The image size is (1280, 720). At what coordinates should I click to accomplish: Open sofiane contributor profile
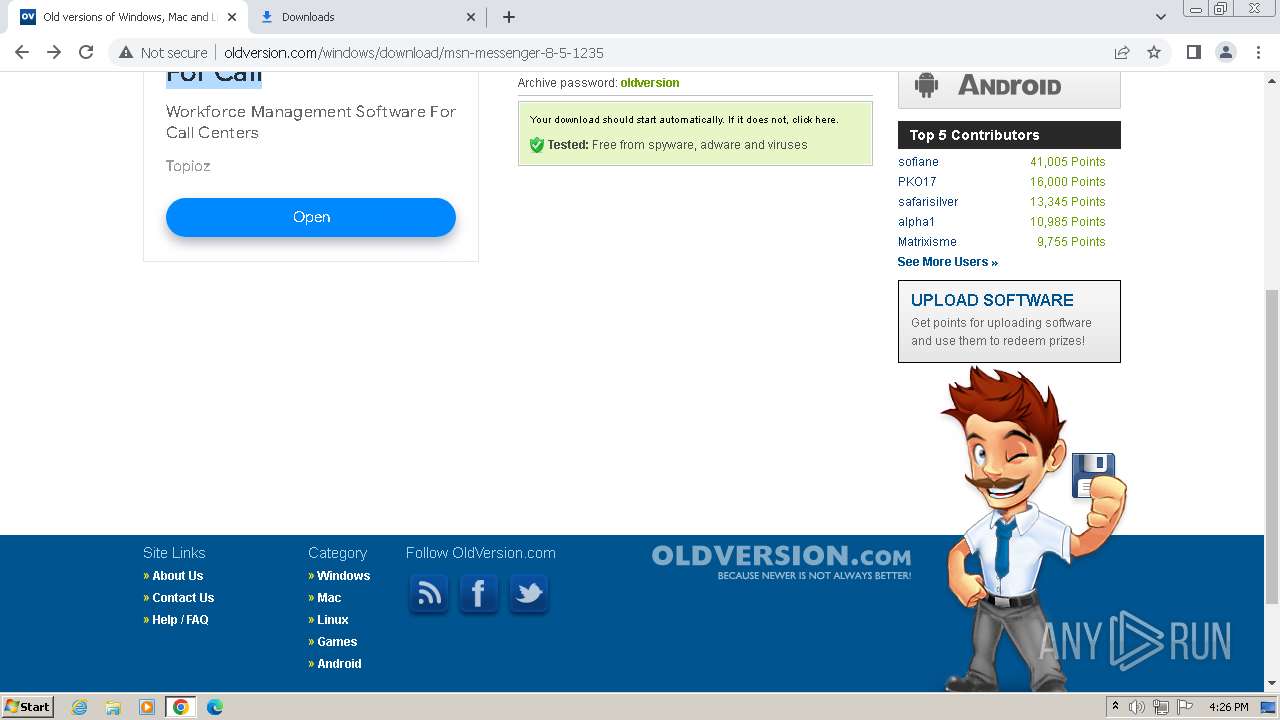[x=918, y=162]
